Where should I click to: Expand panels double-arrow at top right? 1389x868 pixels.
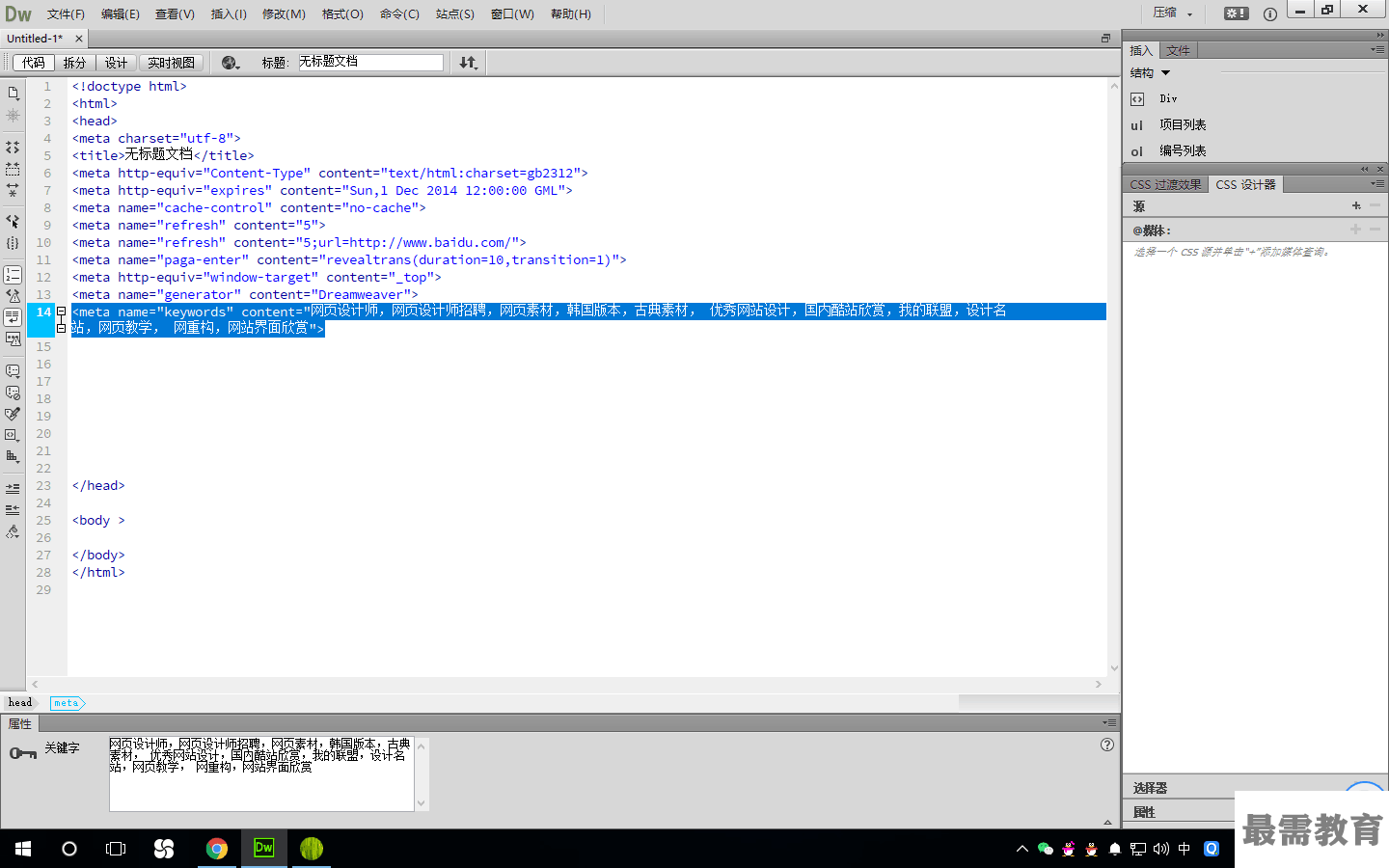tap(1380, 35)
